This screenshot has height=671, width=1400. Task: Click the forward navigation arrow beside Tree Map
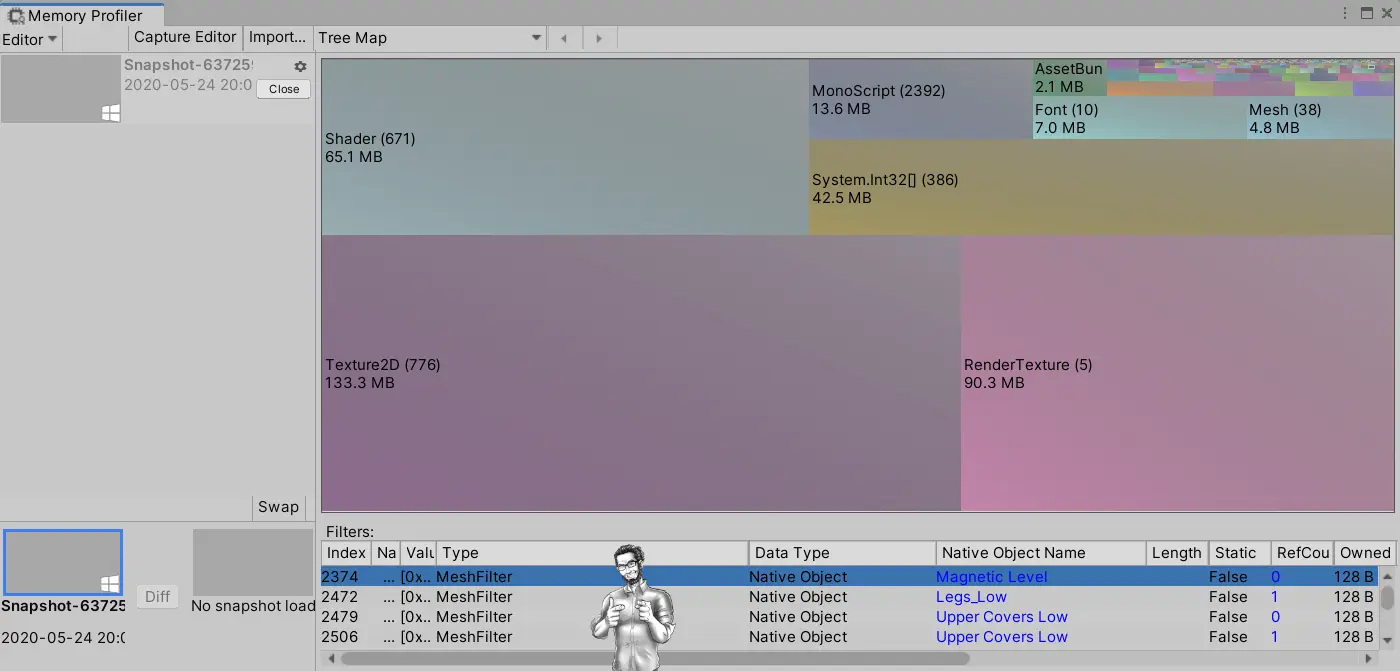[598, 37]
